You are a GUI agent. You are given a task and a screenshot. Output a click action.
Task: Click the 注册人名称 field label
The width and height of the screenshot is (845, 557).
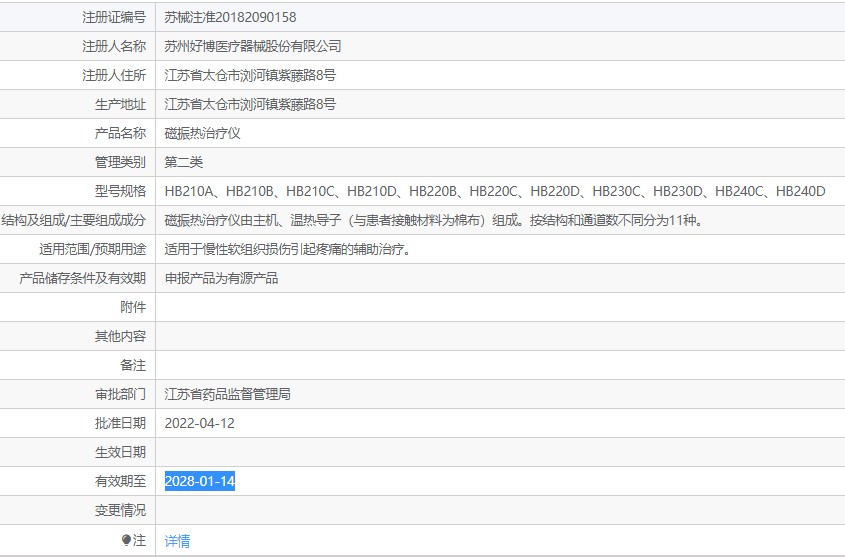[x=114, y=46]
